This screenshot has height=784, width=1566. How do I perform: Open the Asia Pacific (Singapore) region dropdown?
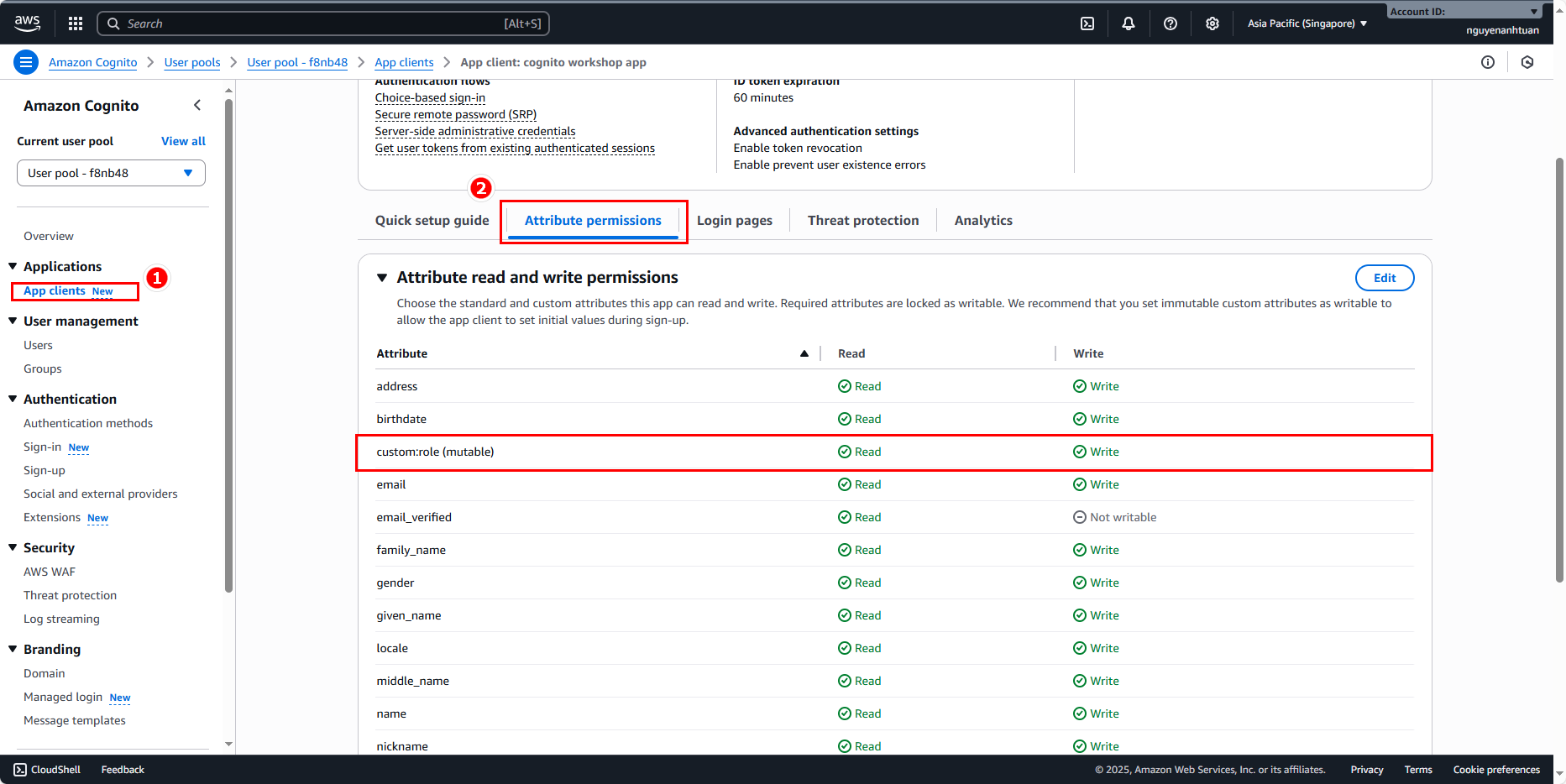(x=1307, y=24)
